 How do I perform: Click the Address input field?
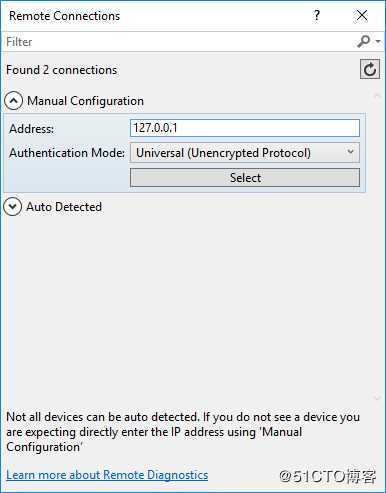(x=245, y=128)
